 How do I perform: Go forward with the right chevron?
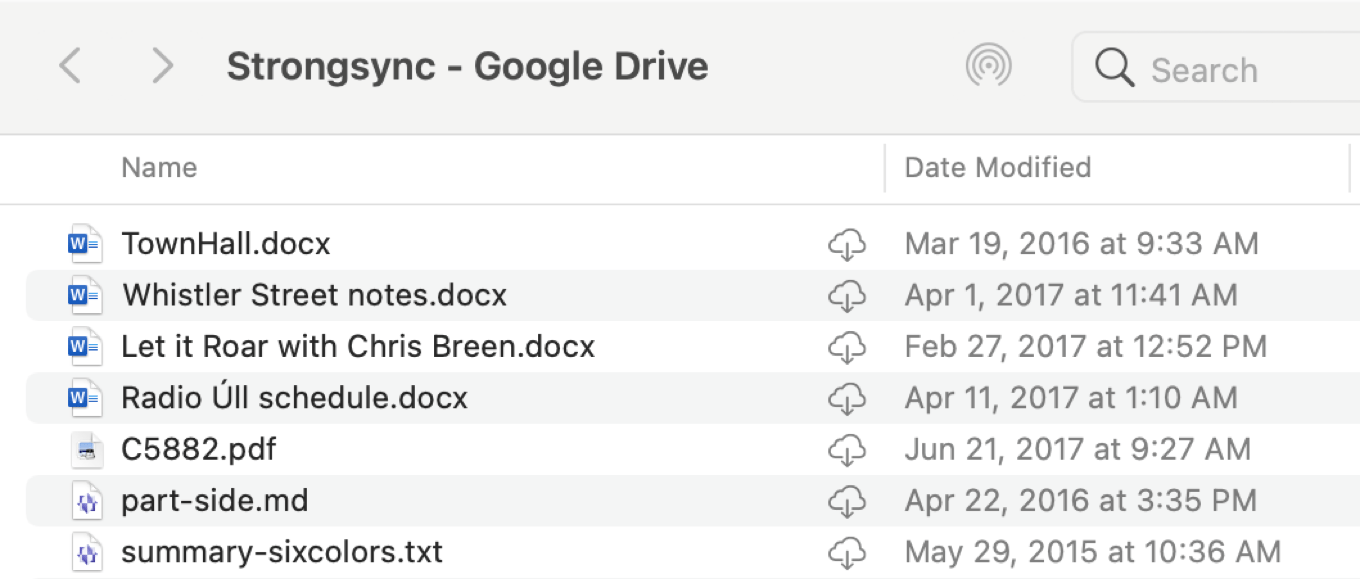click(x=161, y=67)
